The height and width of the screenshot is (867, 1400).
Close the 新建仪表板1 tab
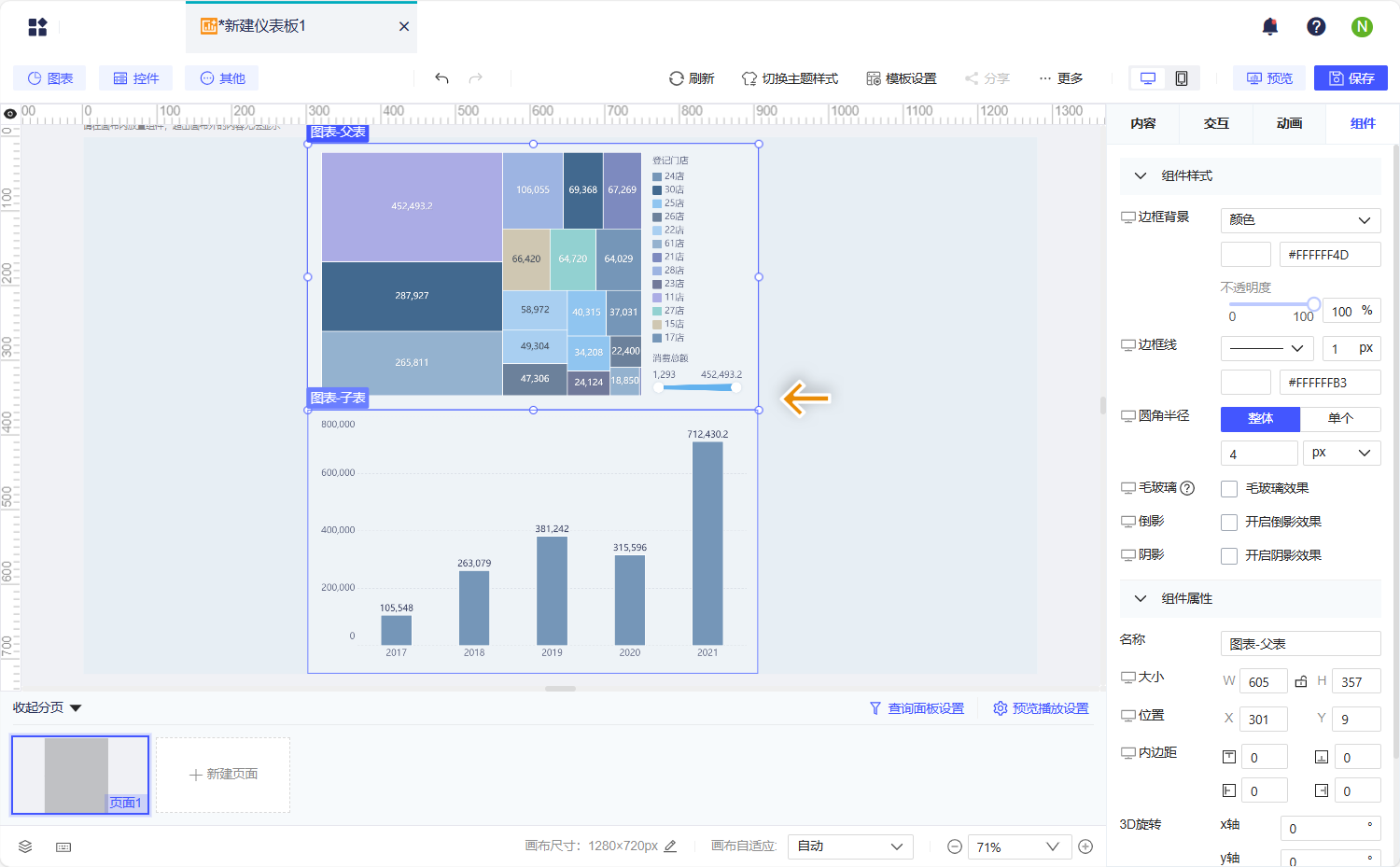pyautogui.click(x=404, y=27)
